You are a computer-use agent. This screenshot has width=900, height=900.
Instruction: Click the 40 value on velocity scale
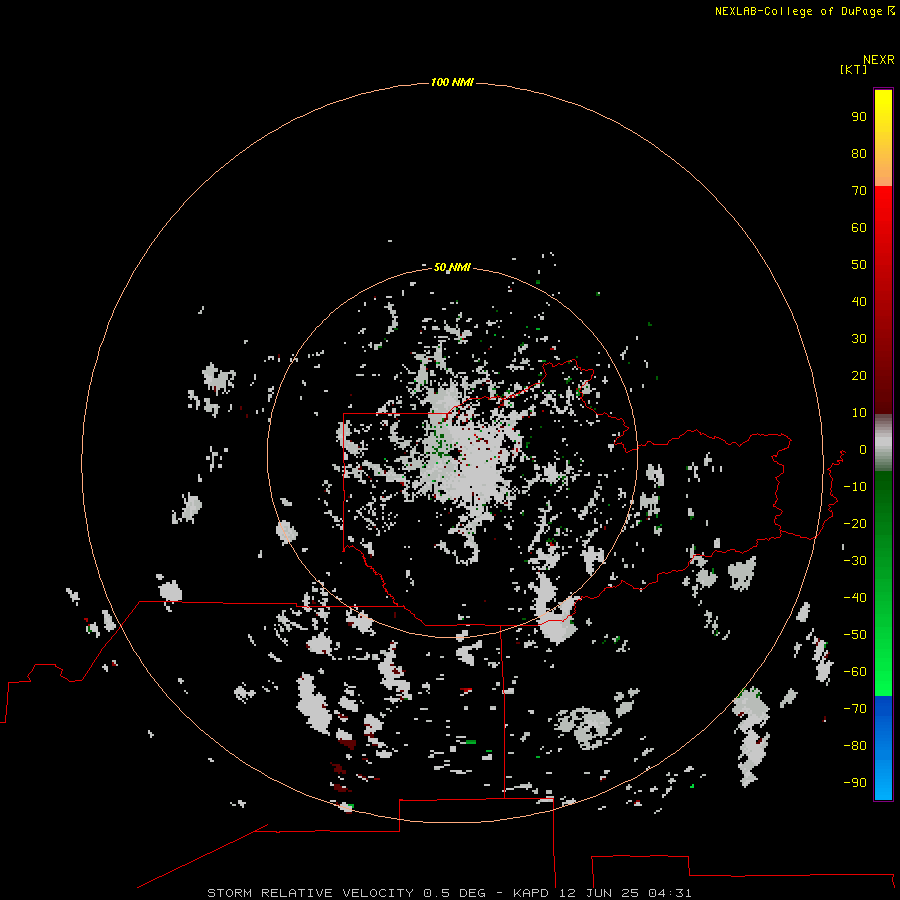click(859, 302)
